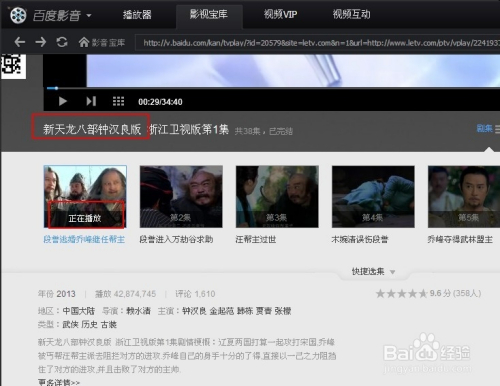500x386 pixels.
Task: Click link 段誉进入万劫谷求助
Action: click(176, 239)
